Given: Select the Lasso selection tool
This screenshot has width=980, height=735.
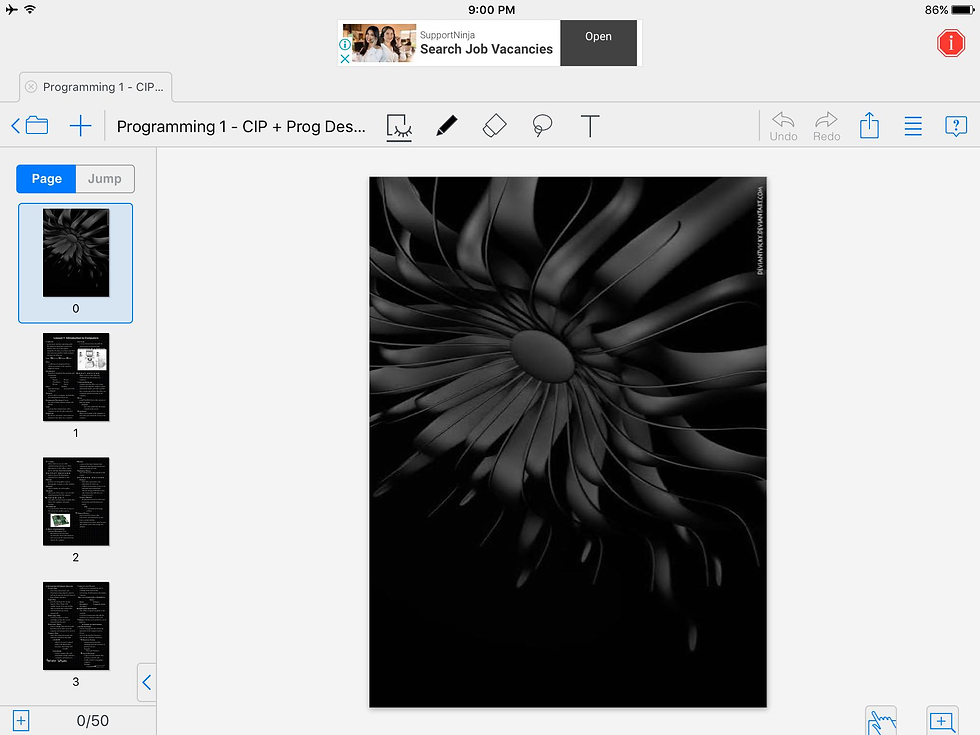Looking at the screenshot, I should pos(542,126).
